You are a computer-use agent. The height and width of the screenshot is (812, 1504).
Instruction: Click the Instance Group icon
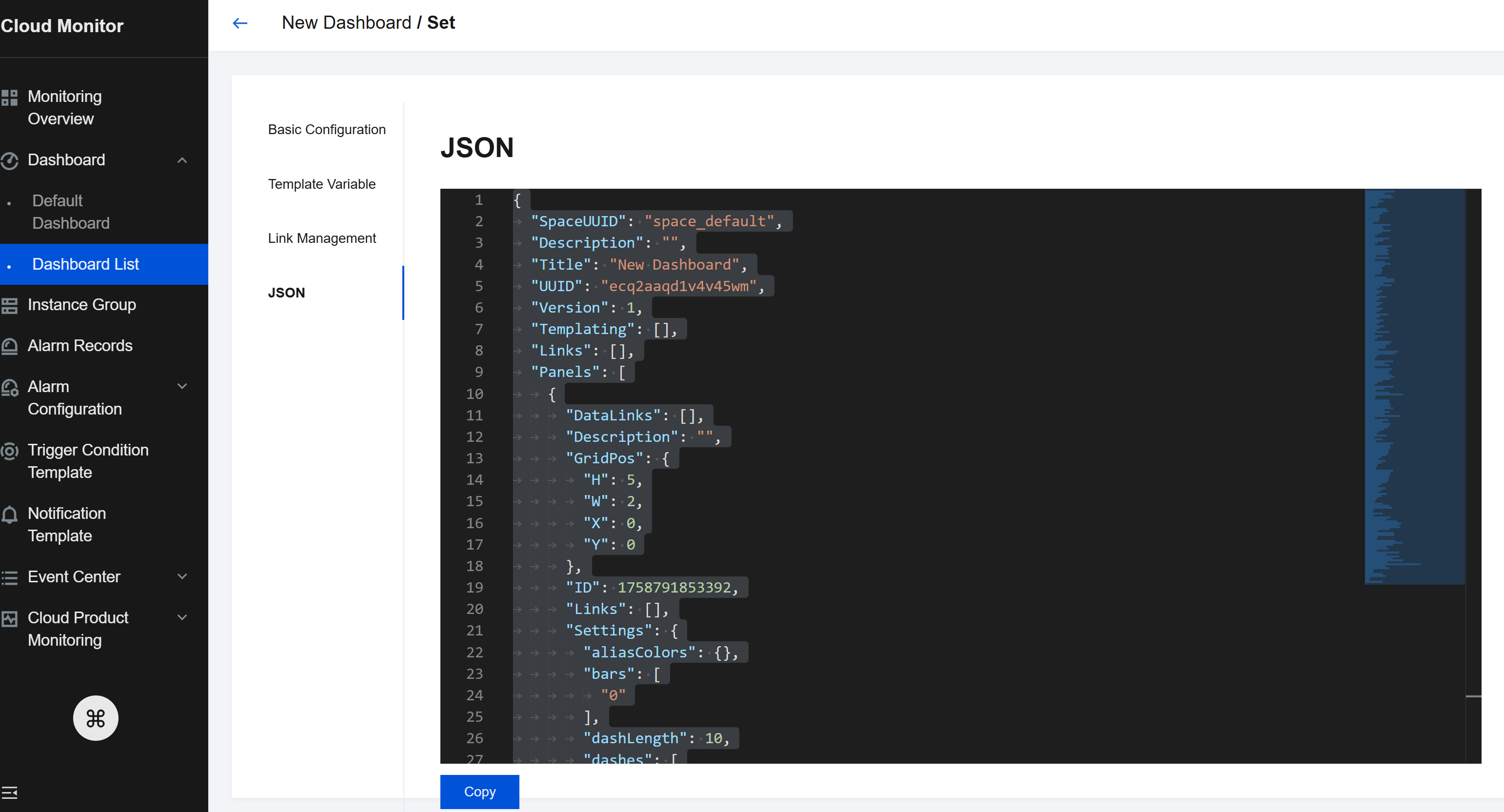point(9,305)
